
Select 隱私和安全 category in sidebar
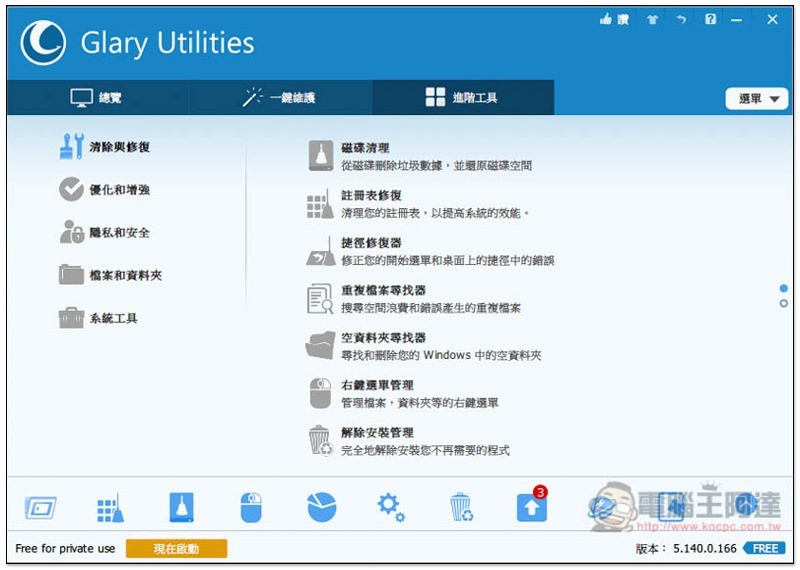pyautogui.click(x=105, y=233)
